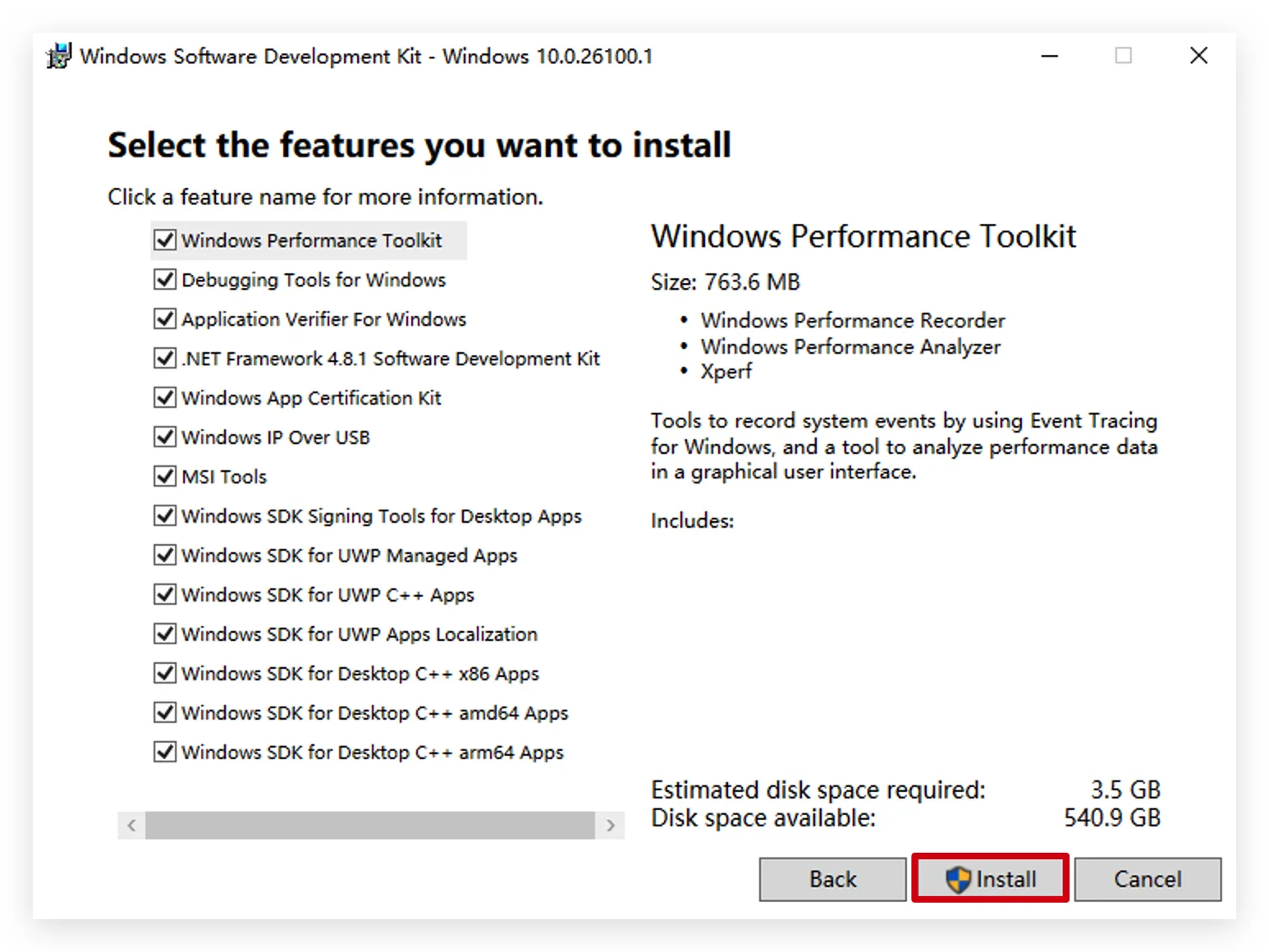Close the SDK installer window
The image size is (1269, 952).
coord(1198,56)
